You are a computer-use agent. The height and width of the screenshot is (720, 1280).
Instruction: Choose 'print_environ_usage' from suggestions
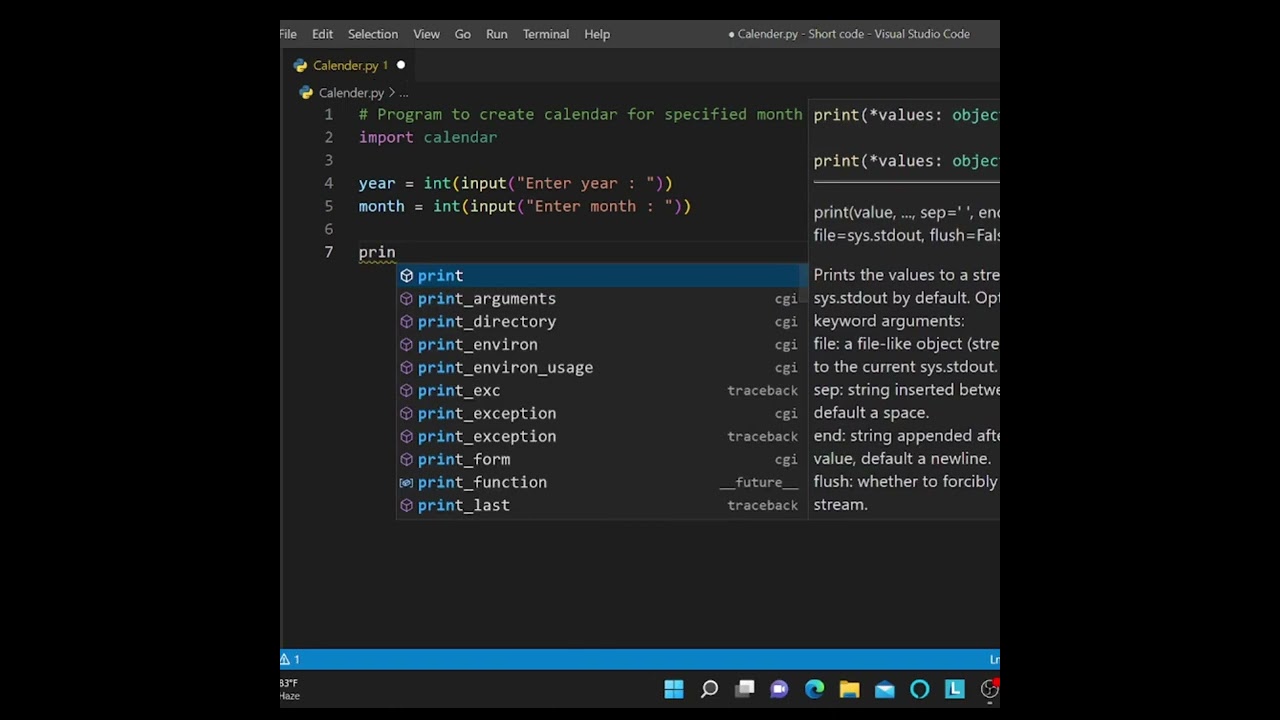tap(601, 367)
